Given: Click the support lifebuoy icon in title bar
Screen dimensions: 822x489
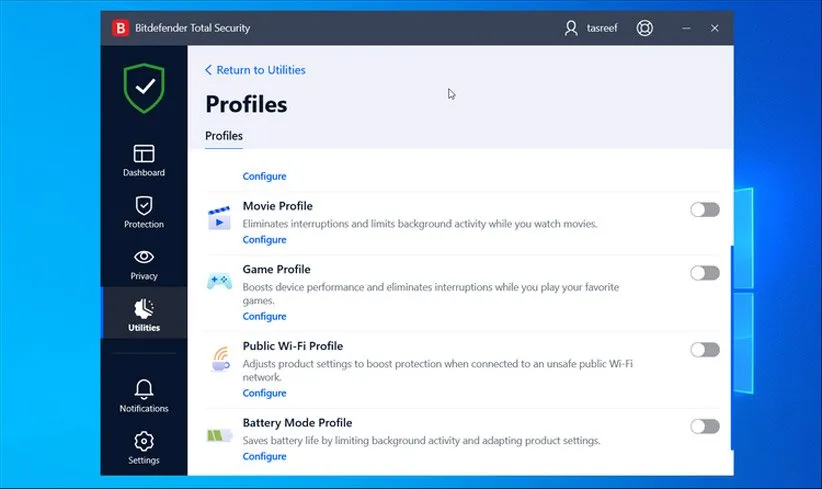Looking at the screenshot, I should tap(645, 28).
